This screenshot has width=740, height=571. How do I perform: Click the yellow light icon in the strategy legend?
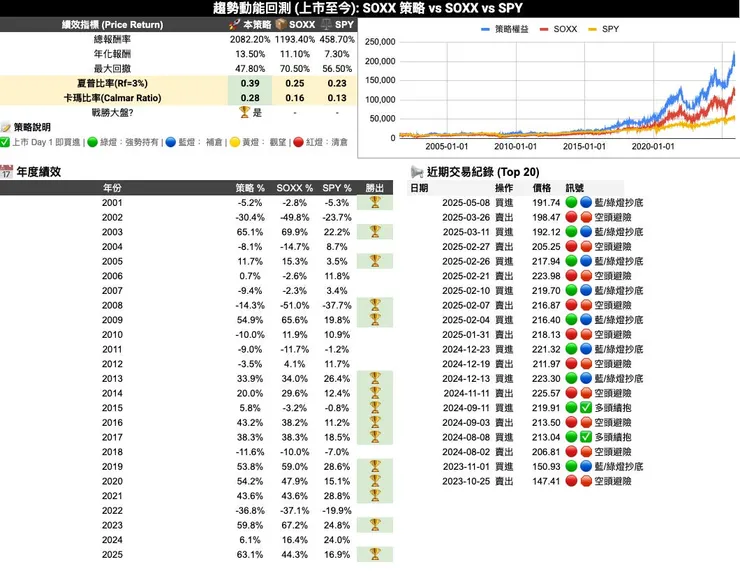click(x=235, y=142)
